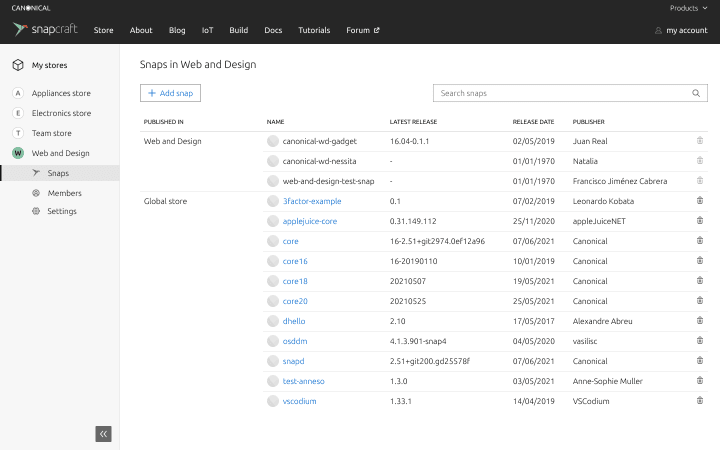Open the snapd snap link
This screenshot has height=450, width=720.
[293, 361]
